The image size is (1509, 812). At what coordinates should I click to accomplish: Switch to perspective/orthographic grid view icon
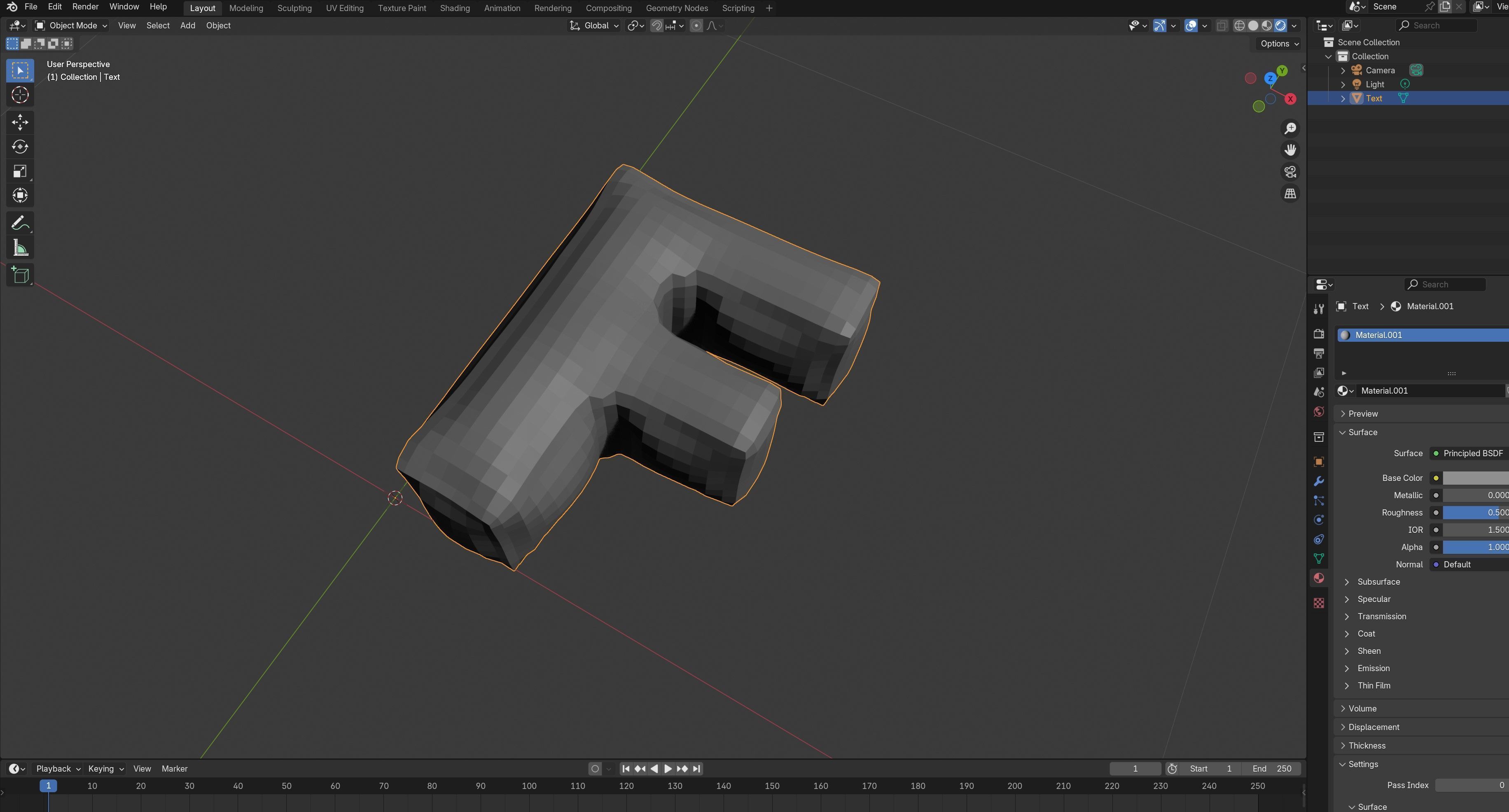1290,194
